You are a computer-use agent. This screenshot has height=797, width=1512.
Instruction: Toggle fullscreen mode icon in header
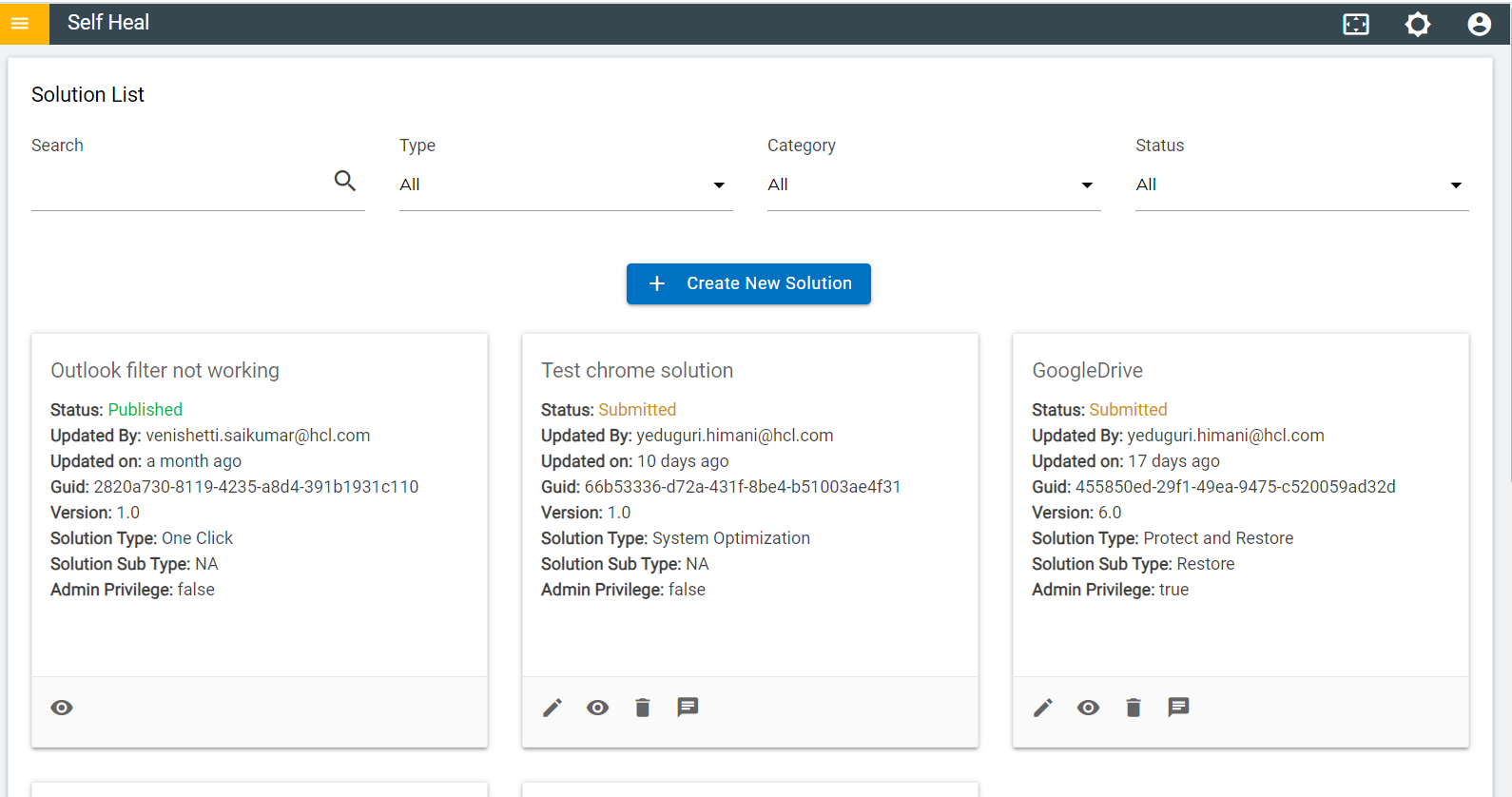tap(1356, 24)
